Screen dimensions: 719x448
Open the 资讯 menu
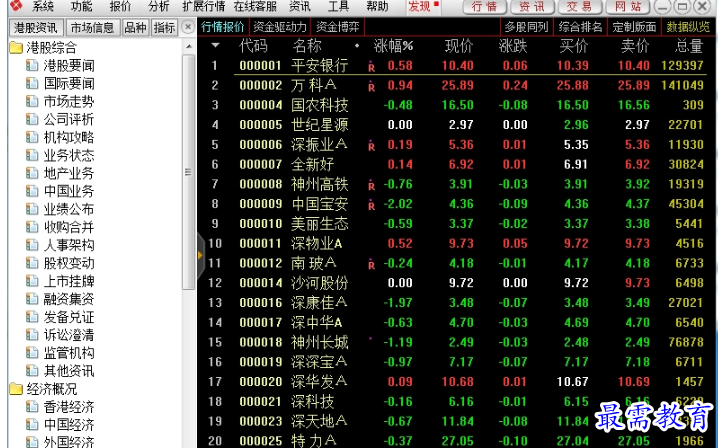click(300, 6)
